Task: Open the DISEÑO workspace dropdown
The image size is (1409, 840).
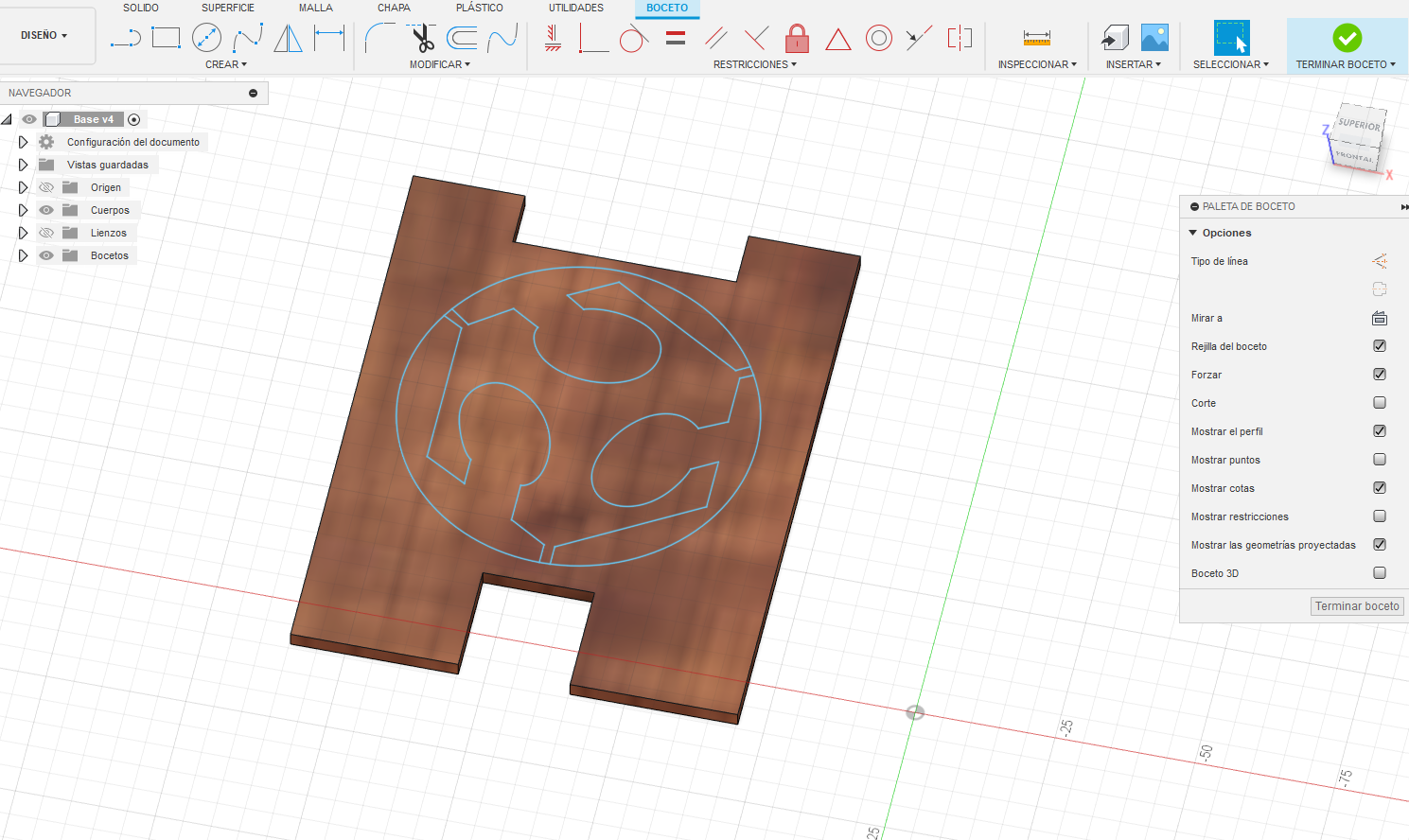Action: (44, 36)
